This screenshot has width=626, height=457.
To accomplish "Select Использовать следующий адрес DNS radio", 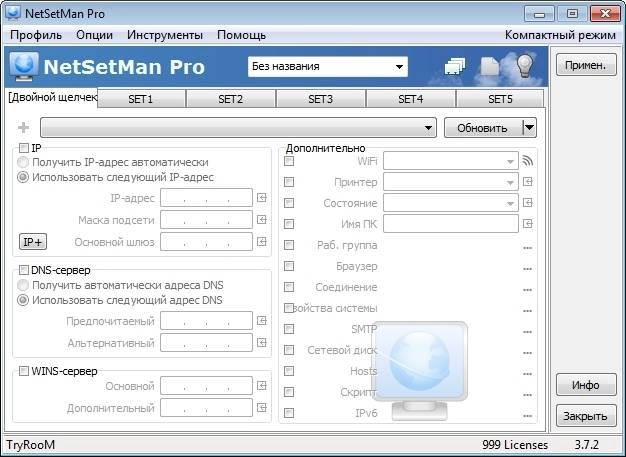I will click(23, 300).
